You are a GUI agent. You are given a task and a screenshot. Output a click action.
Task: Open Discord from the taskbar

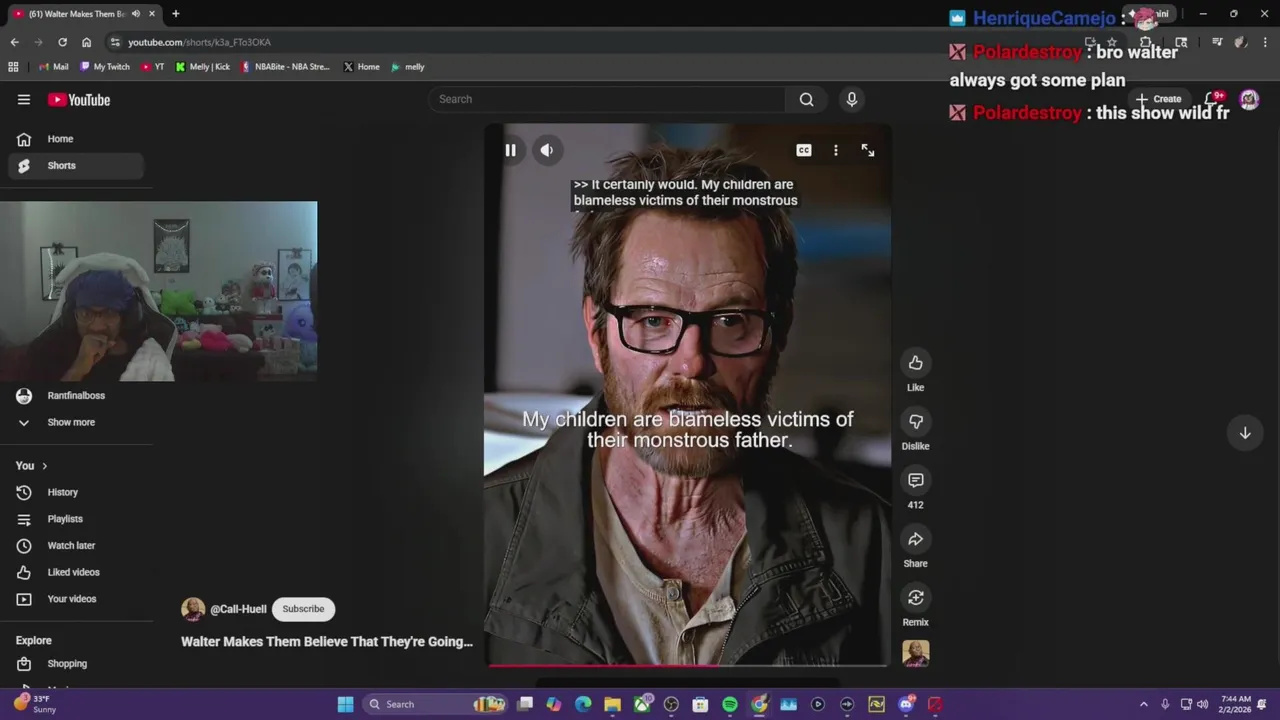coord(906,704)
